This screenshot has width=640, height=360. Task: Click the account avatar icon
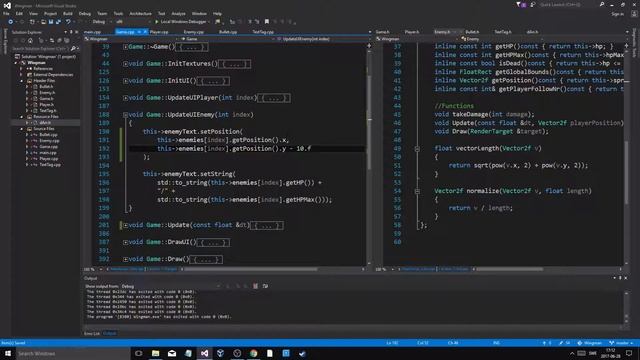coord(634,13)
